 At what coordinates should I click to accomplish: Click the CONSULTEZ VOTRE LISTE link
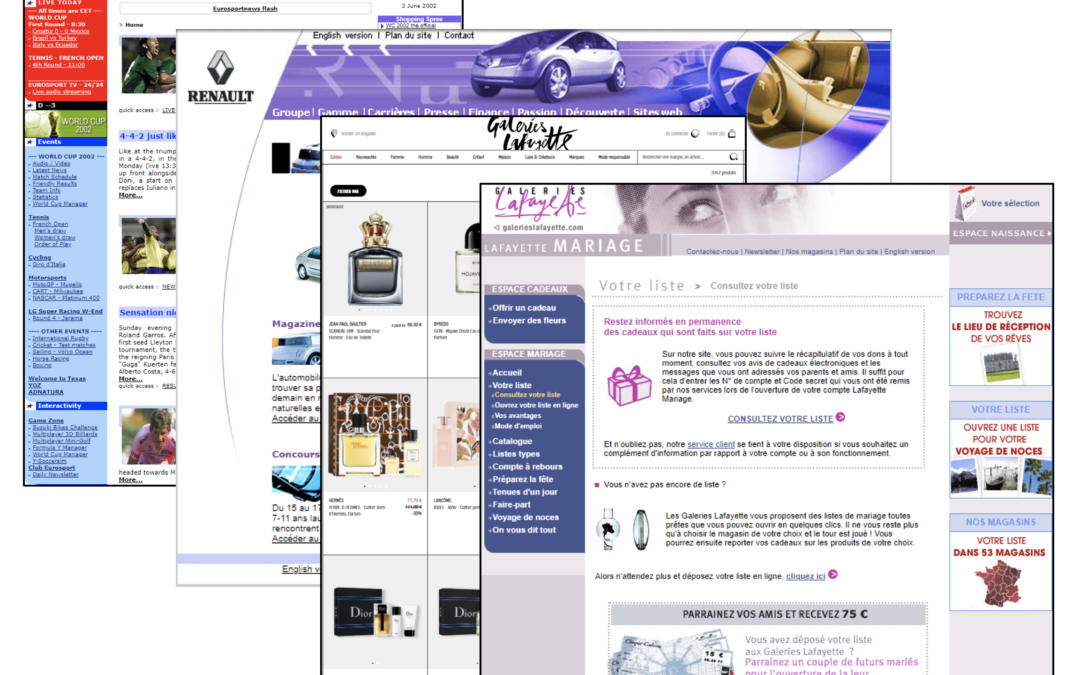point(780,419)
